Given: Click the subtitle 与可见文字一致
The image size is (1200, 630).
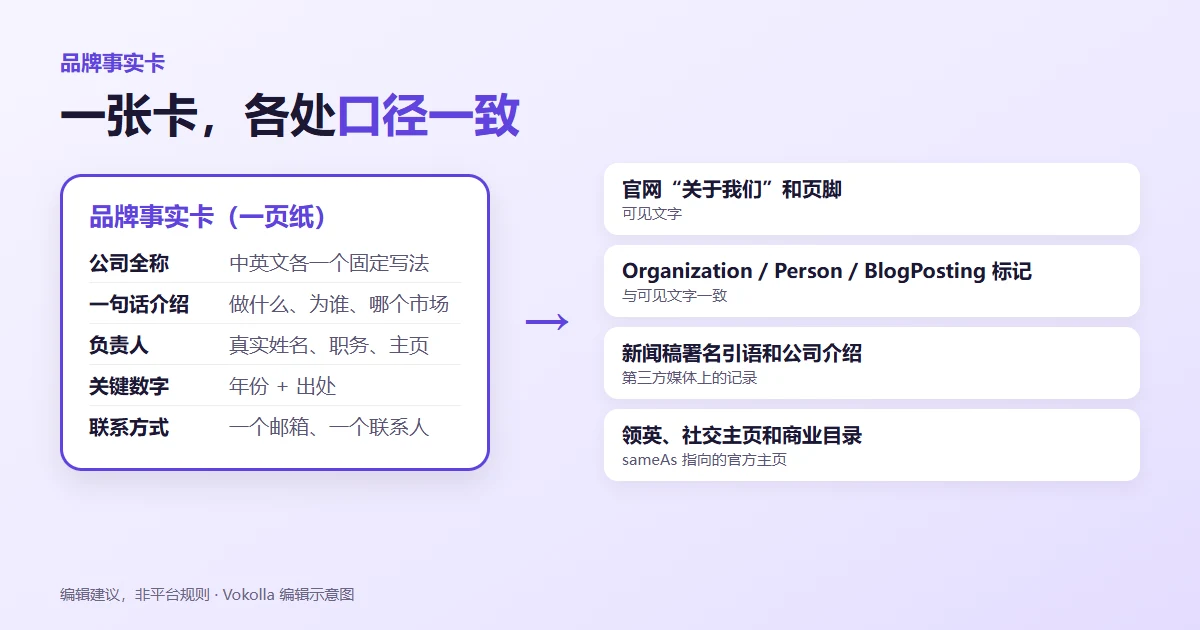Looking at the screenshot, I should click(x=674, y=295).
